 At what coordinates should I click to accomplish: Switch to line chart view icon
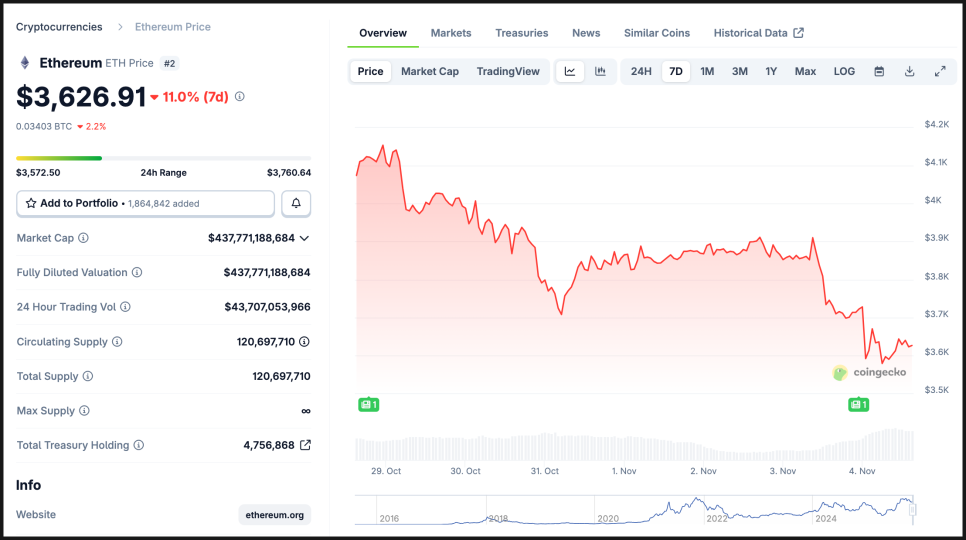(570, 71)
